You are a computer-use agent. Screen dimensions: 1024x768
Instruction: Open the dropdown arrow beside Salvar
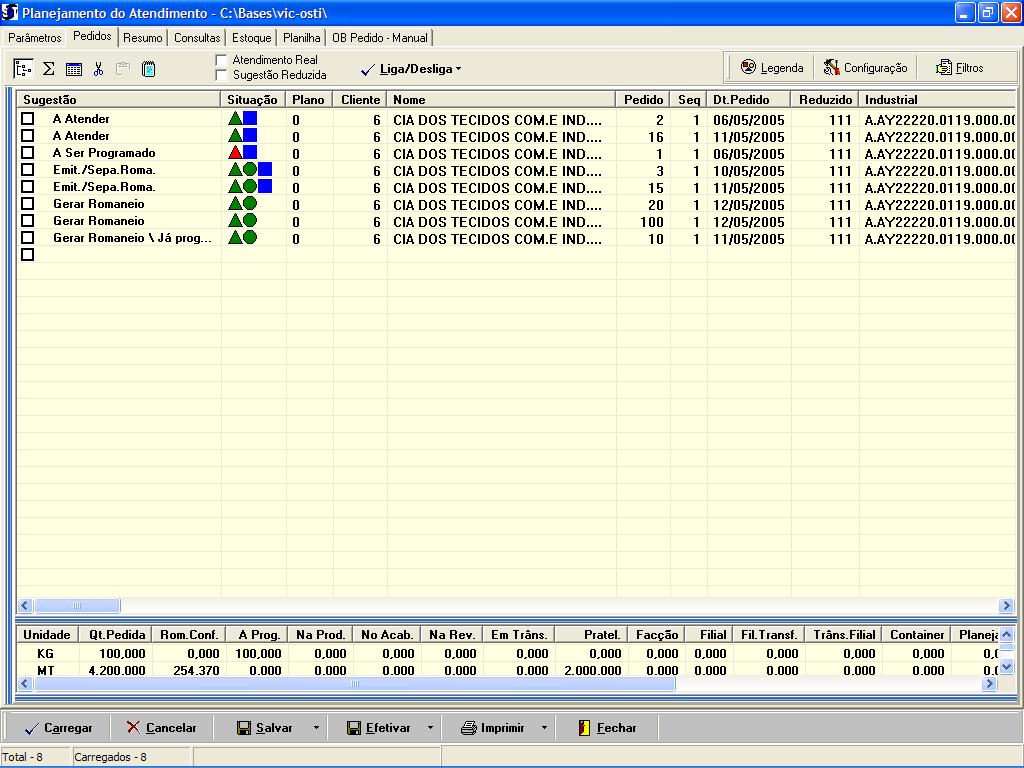(316, 728)
